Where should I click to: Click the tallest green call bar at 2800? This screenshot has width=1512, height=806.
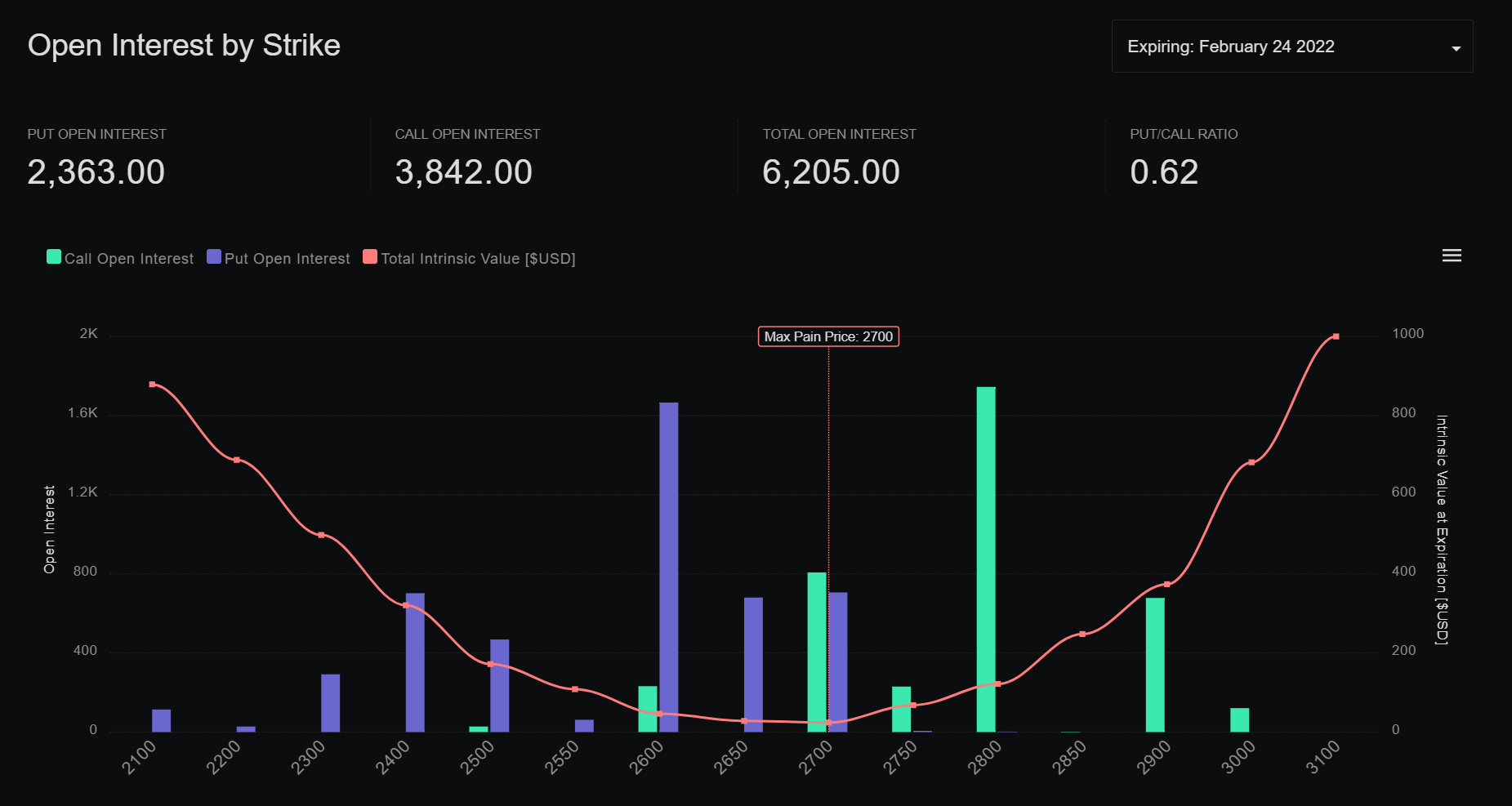pyautogui.click(x=986, y=559)
